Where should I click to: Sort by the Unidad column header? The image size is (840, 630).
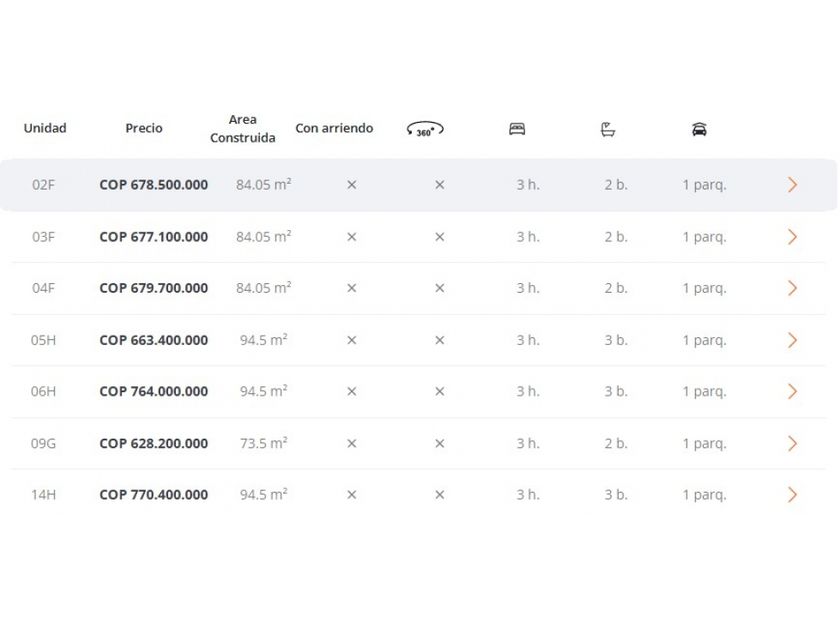(45, 128)
